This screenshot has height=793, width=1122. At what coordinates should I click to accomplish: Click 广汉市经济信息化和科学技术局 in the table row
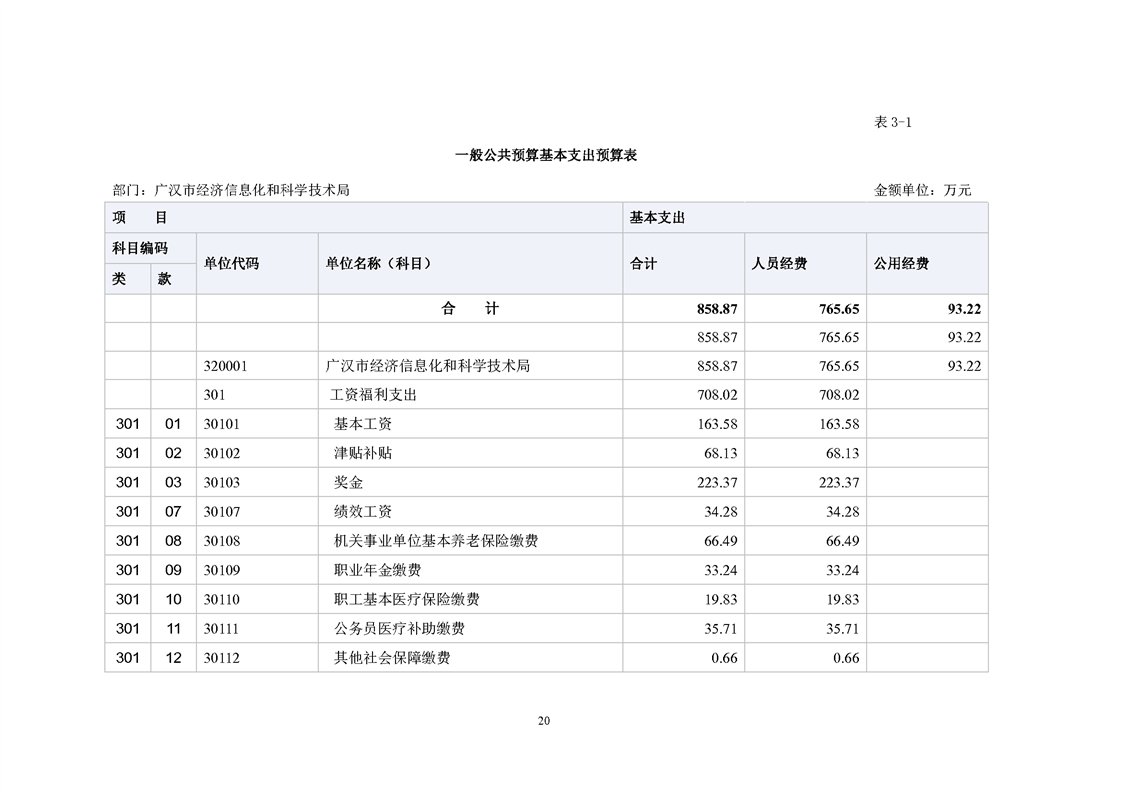click(x=428, y=366)
